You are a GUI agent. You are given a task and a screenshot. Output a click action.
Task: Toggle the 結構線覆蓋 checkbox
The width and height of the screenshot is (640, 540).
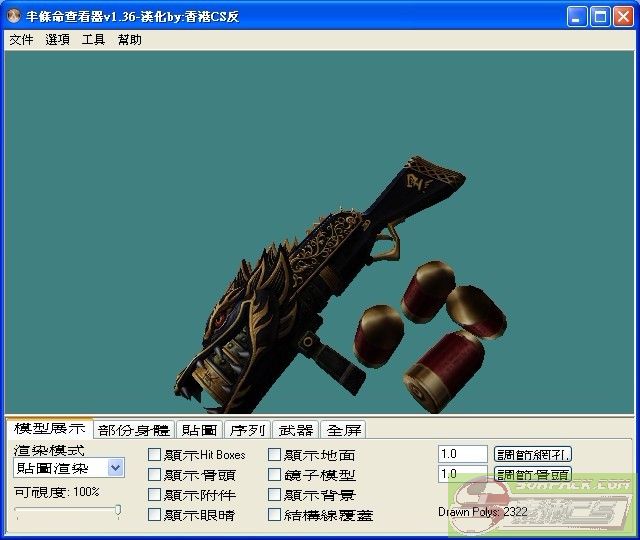275,515
